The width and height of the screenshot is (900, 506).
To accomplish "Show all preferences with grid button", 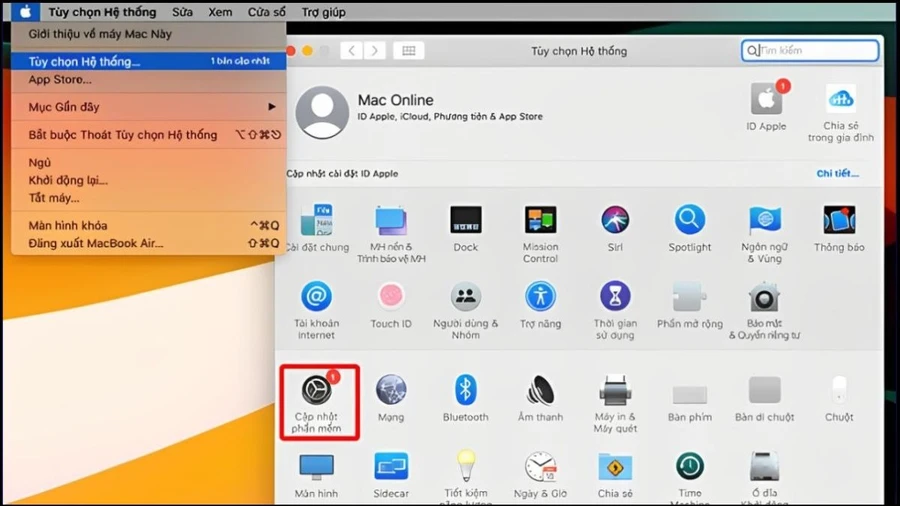I will pyautogui.click(x=409, y=50).
